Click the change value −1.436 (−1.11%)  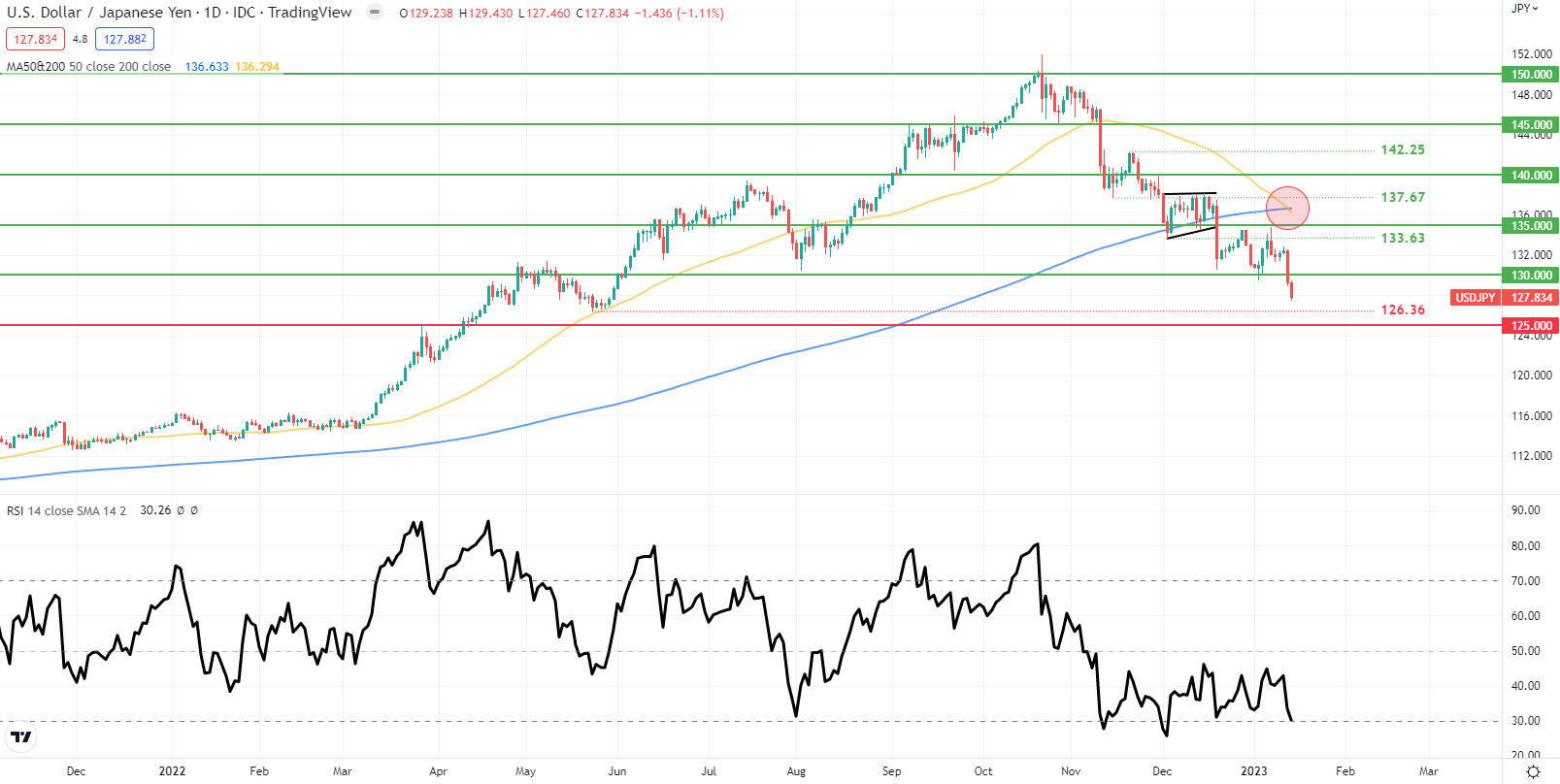pos(680,14)
